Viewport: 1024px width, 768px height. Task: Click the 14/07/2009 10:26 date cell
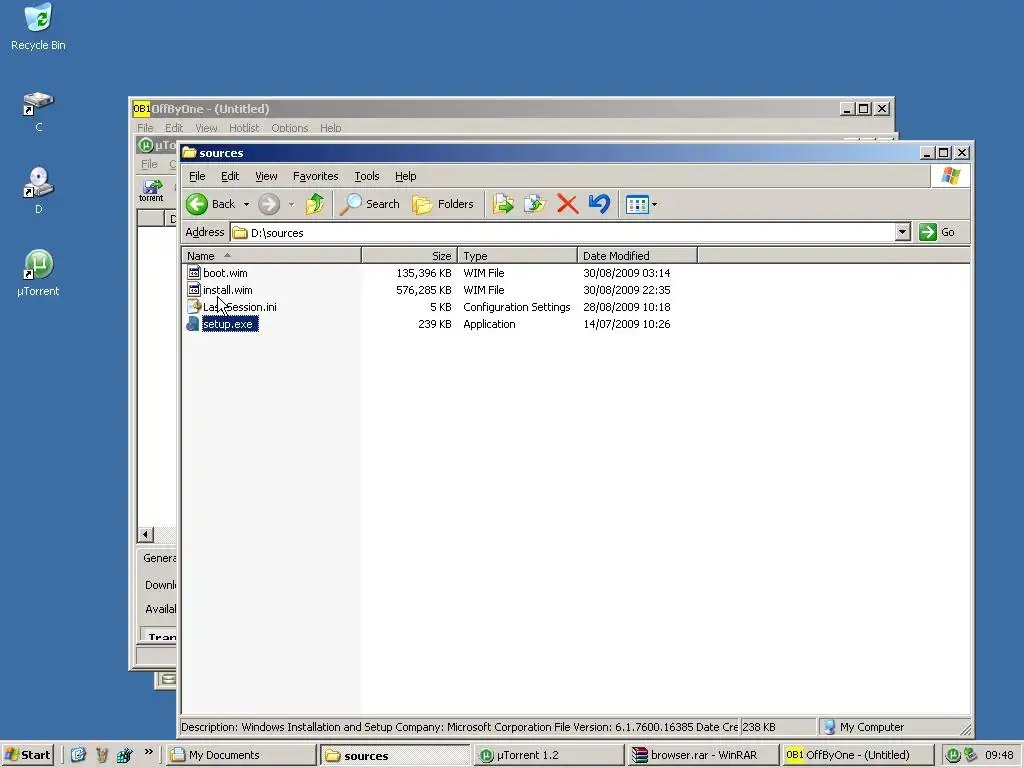626,324
